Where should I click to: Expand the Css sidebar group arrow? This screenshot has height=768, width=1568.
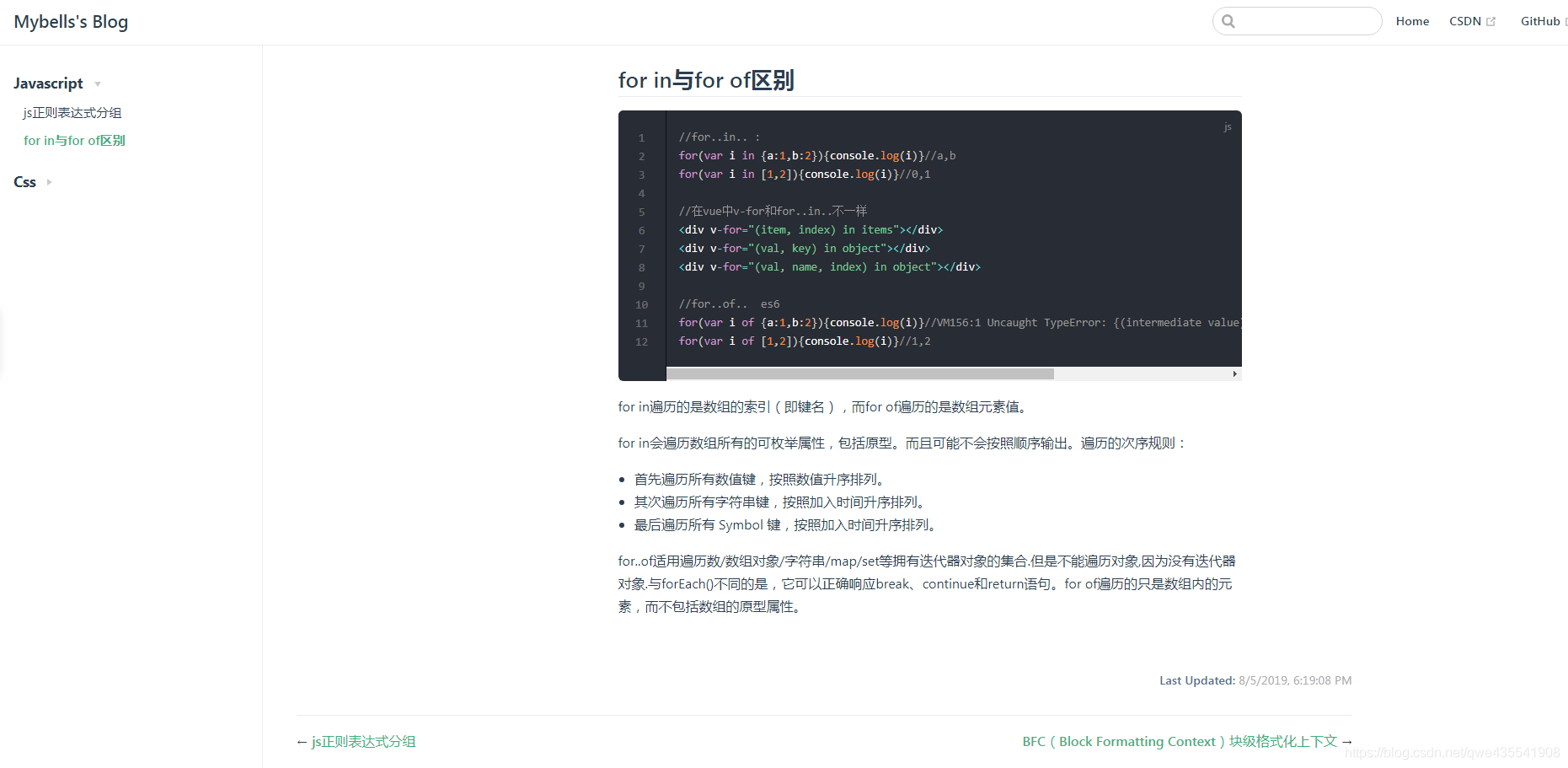click(x=50, y=182)
